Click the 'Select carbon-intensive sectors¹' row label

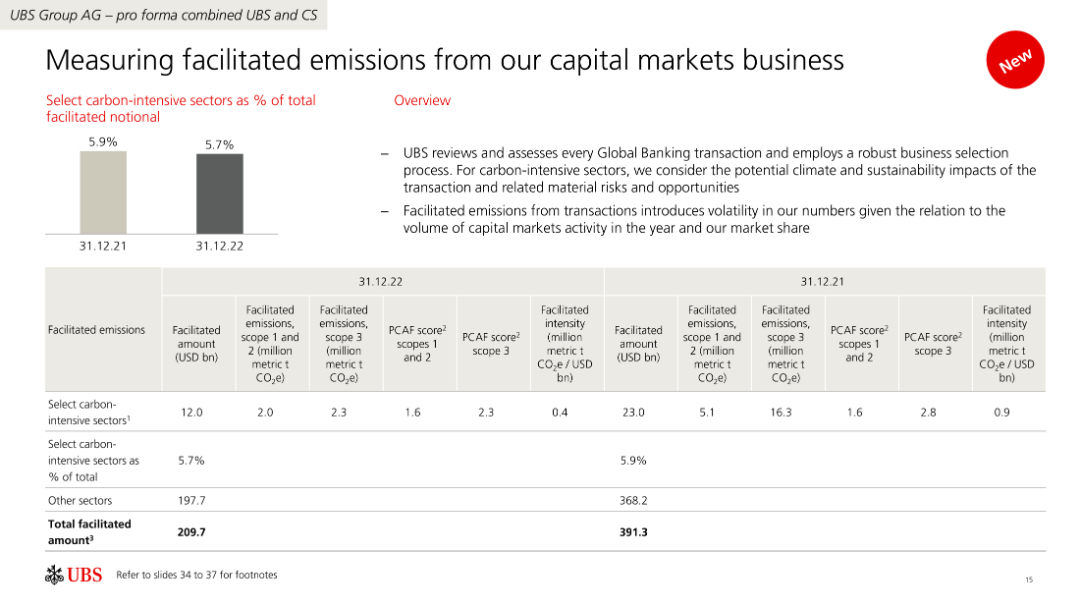click(x=90, y=412)
